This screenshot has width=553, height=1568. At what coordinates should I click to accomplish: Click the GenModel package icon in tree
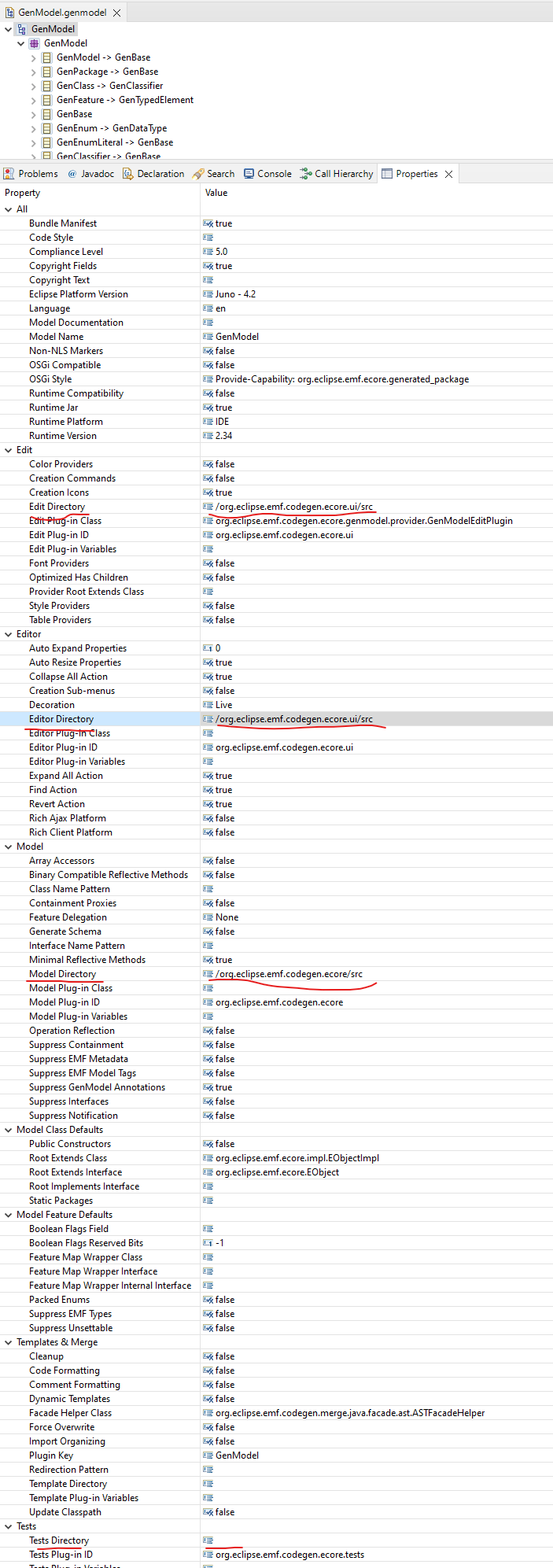pyautogui.click(x=34, y=43)
